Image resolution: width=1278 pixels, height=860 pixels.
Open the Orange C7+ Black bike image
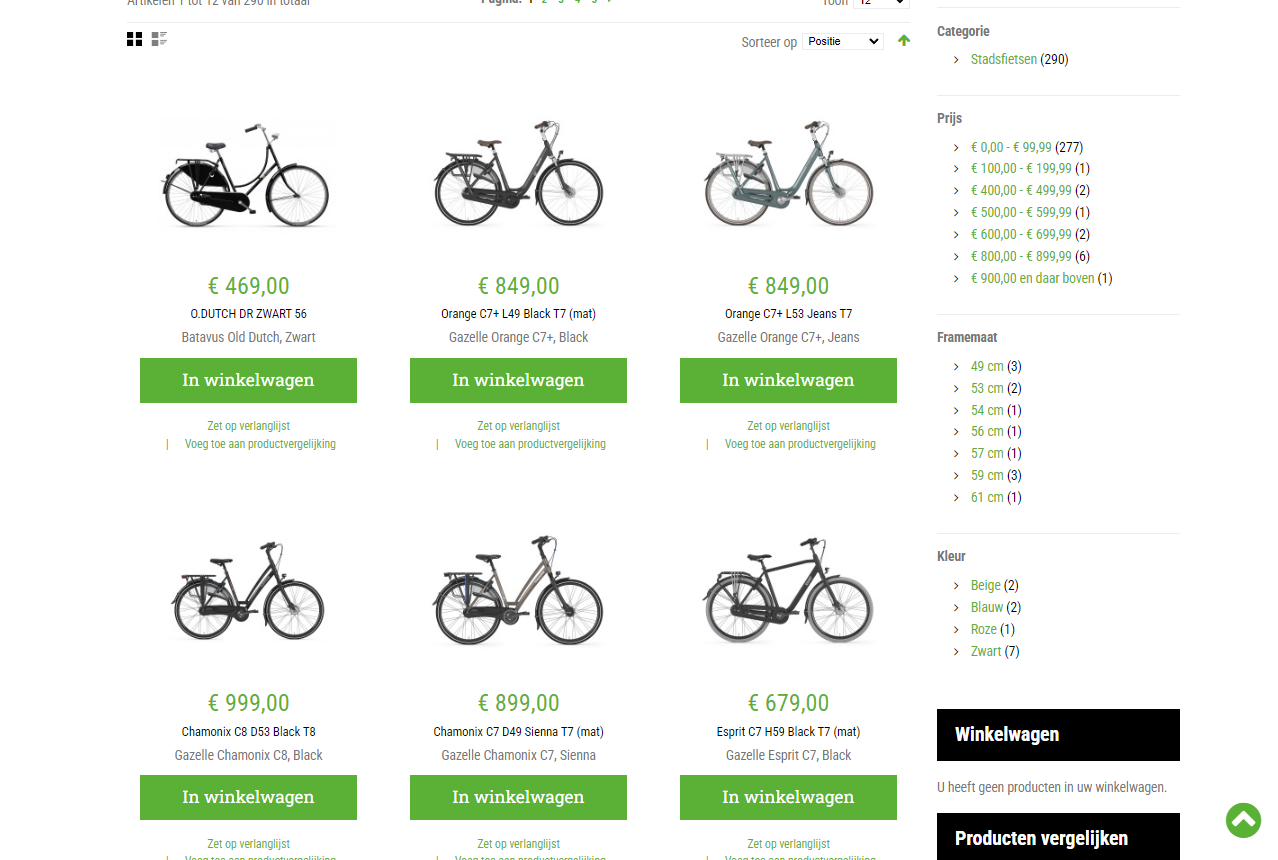[518, 176]
